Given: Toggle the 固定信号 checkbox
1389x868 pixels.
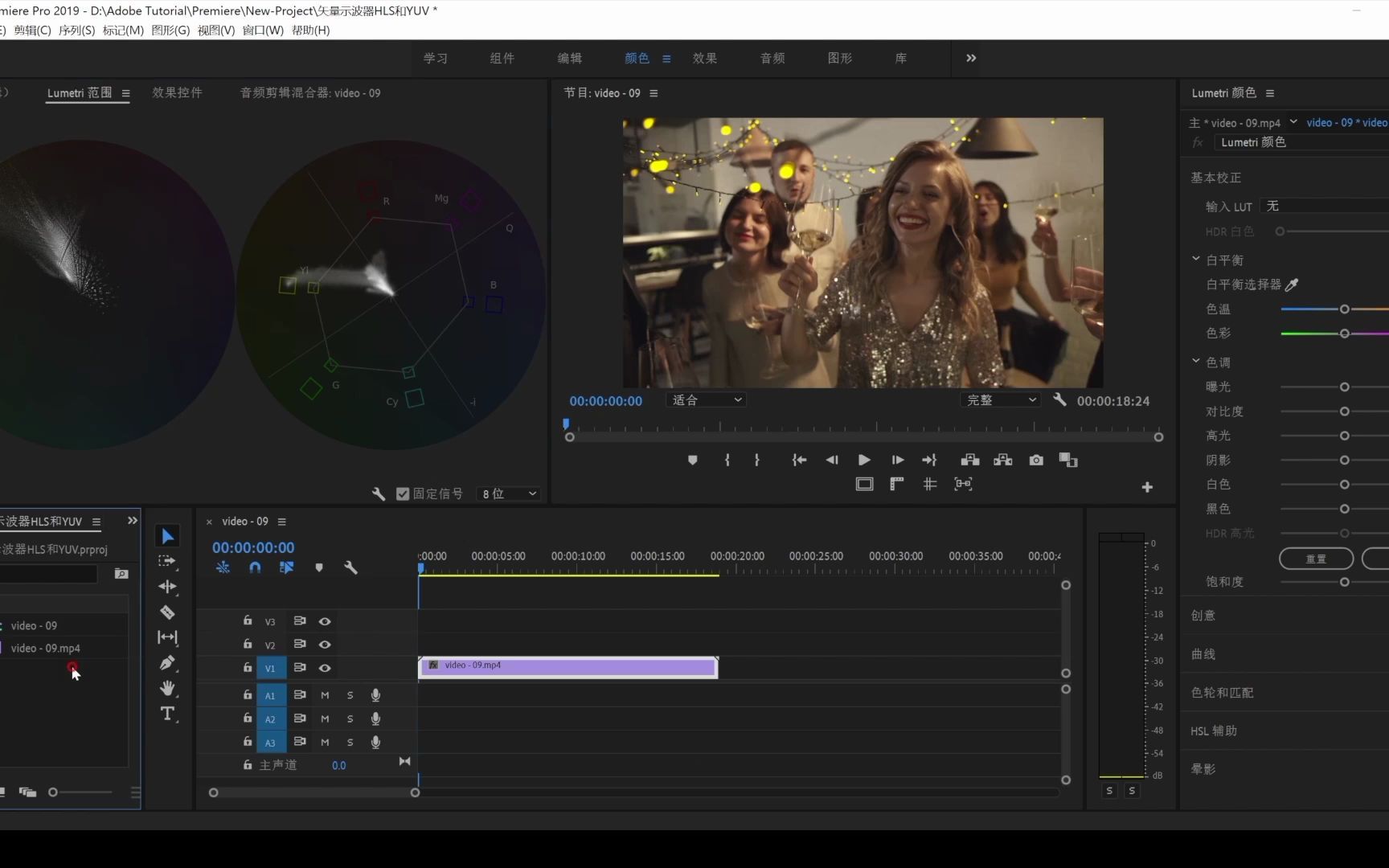Looking at the screenshot, I should coord(403,493).
